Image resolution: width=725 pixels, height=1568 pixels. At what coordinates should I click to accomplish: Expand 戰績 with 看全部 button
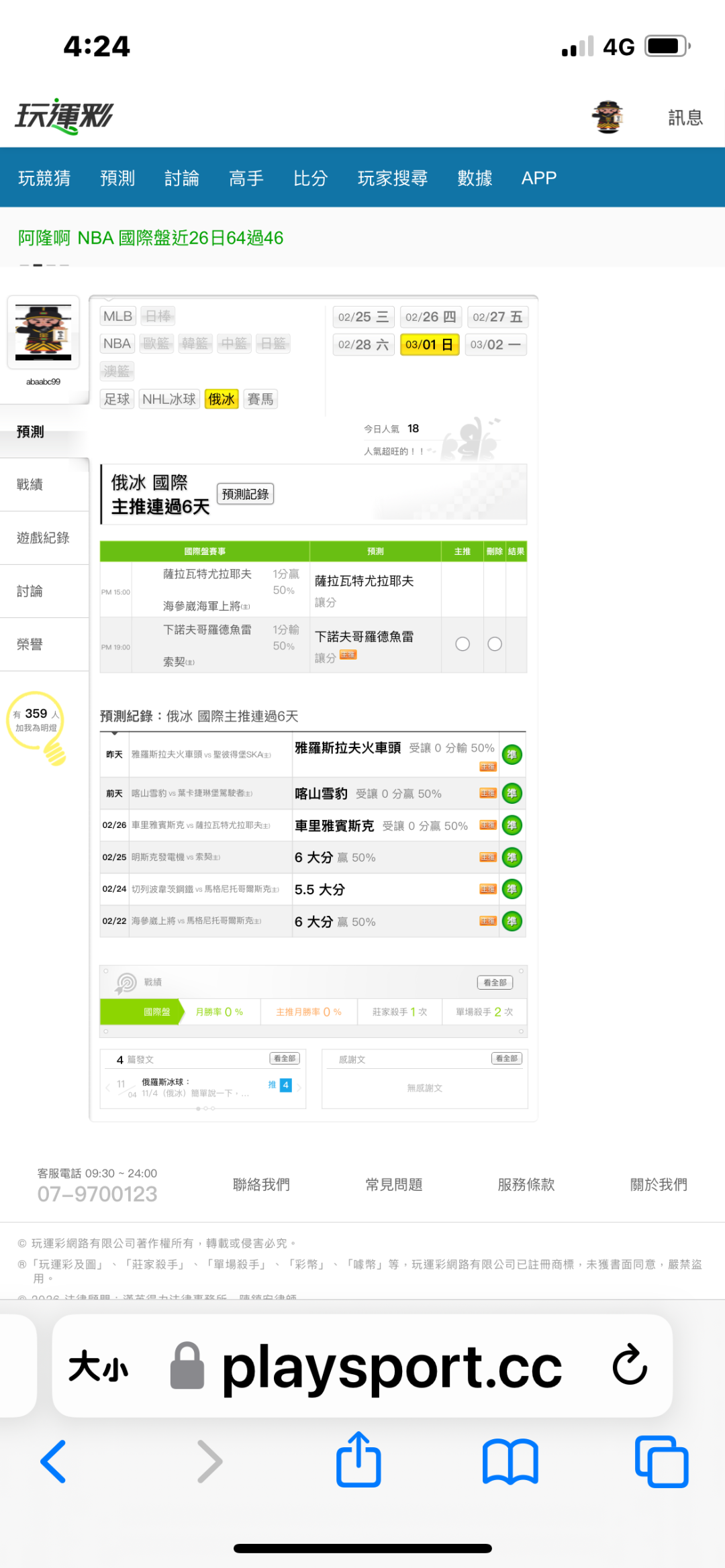coord(495,982)
